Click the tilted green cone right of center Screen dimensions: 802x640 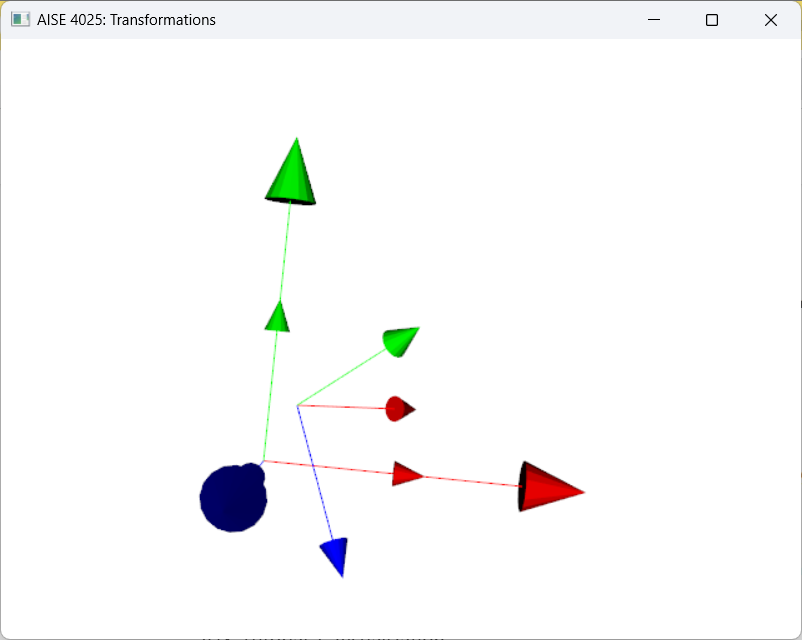(x=399, y=340)
